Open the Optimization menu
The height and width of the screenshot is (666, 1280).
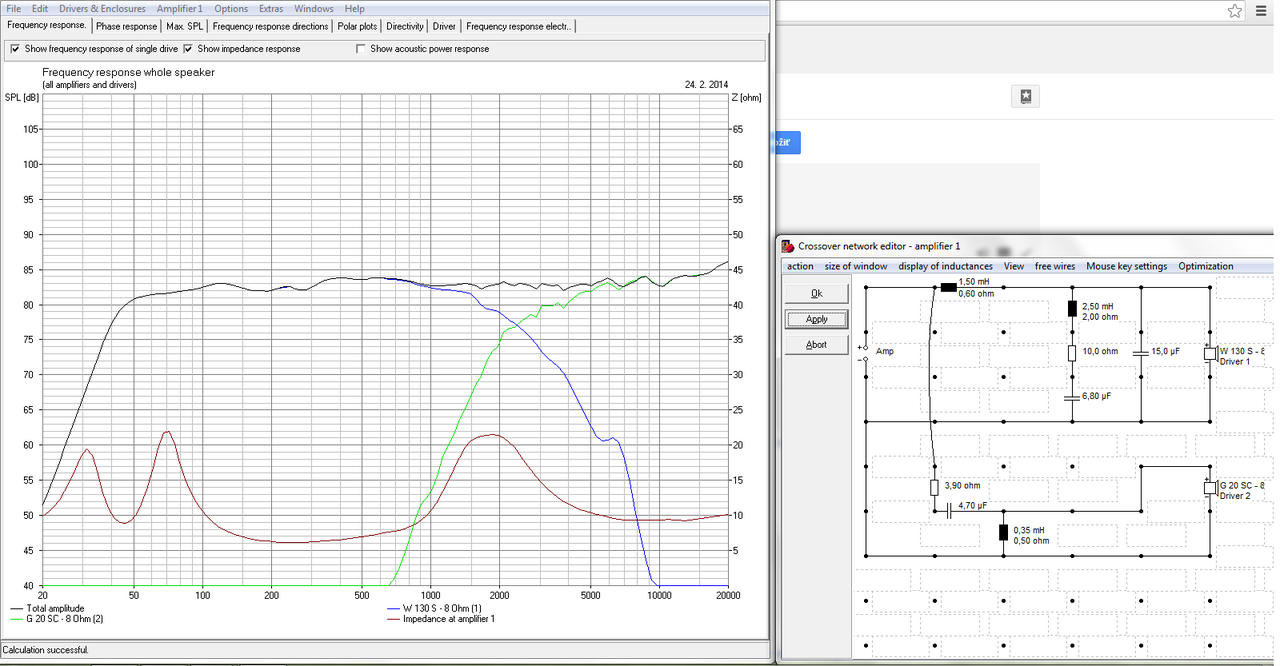click(x=1206, y=266)
